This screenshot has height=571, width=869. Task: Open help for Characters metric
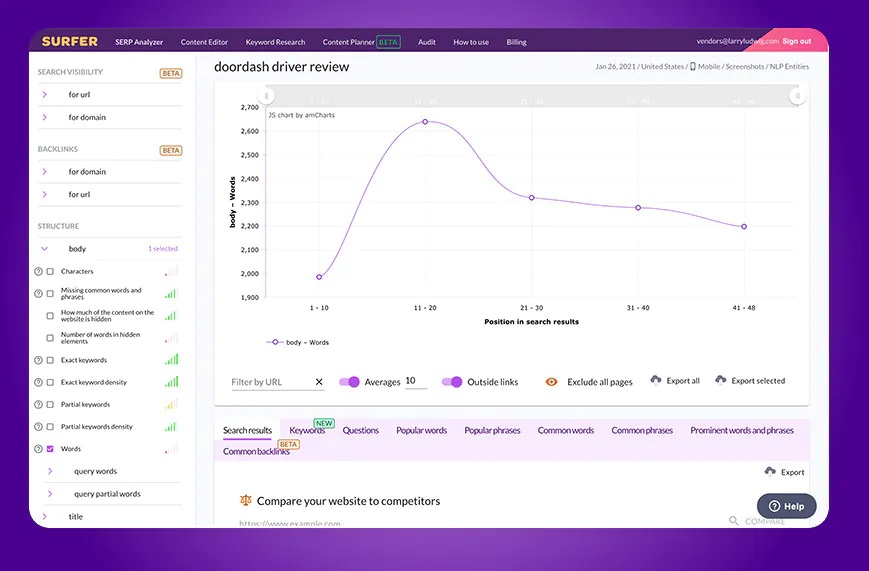[x=38, y=272]
